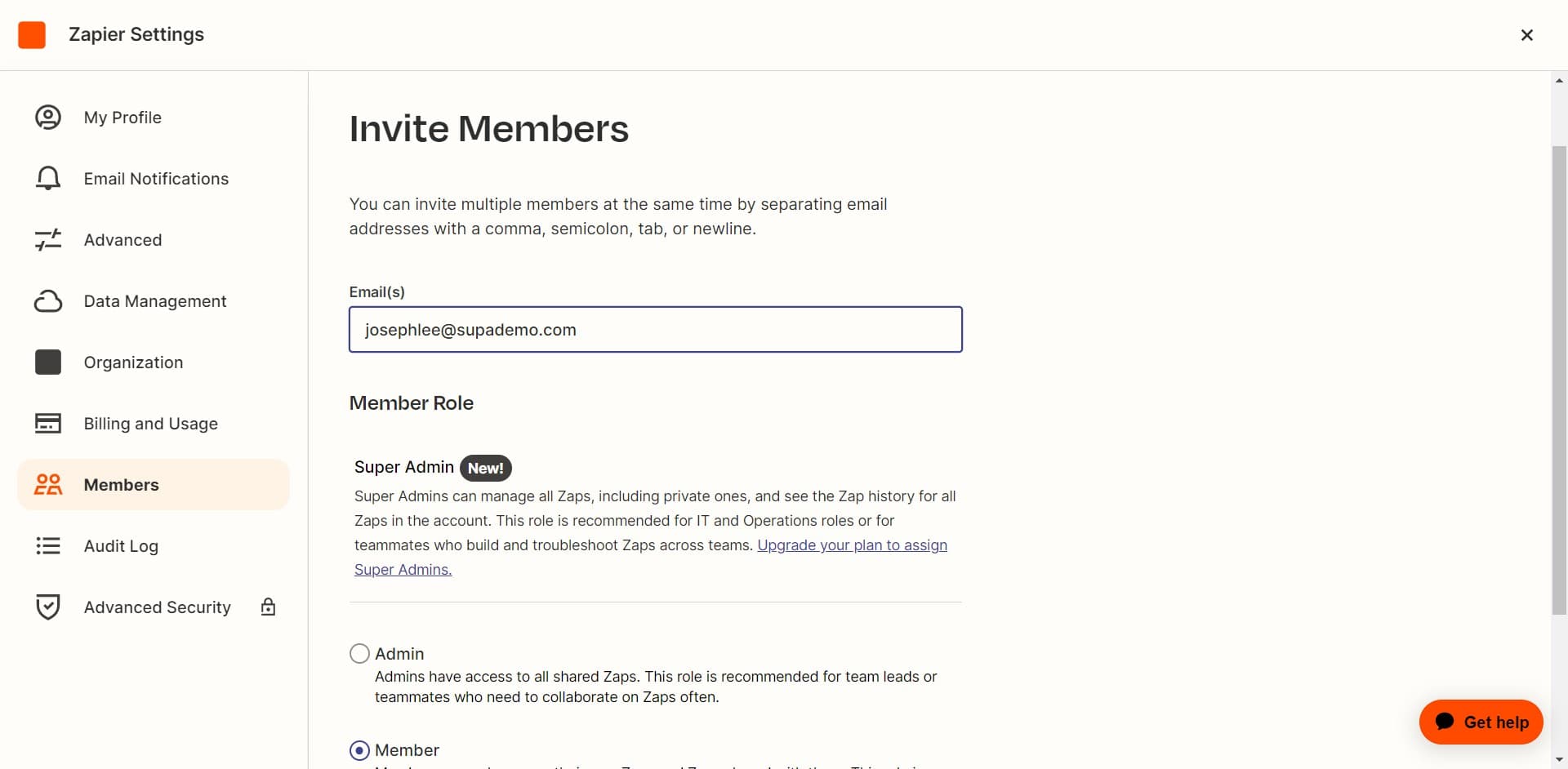Screen dimensions: 1568x769
Task: Open My Profile via the person icon
Action: [48, 117]
